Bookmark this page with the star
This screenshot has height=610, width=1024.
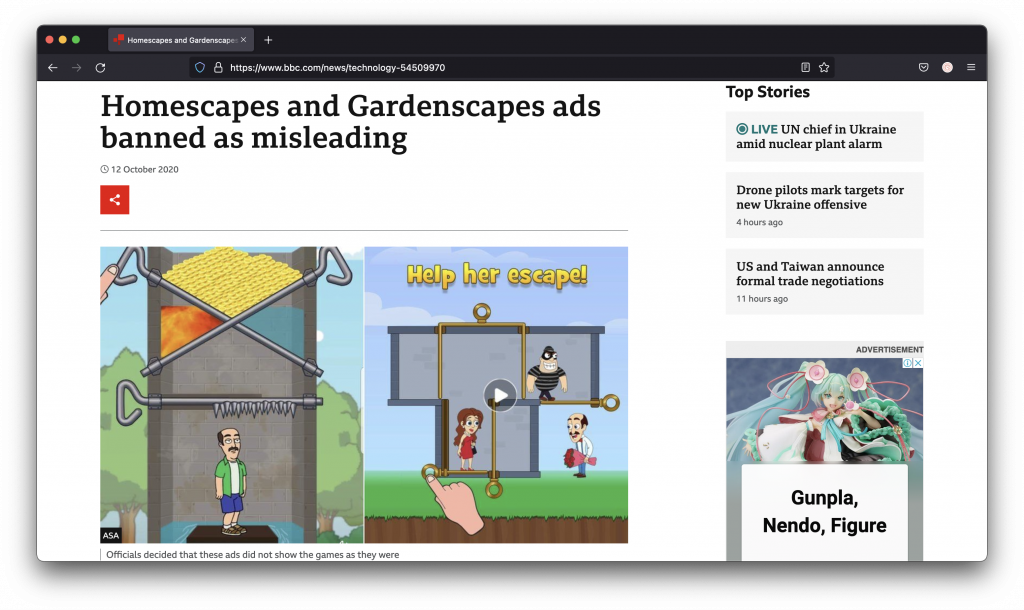click(824, 68)
